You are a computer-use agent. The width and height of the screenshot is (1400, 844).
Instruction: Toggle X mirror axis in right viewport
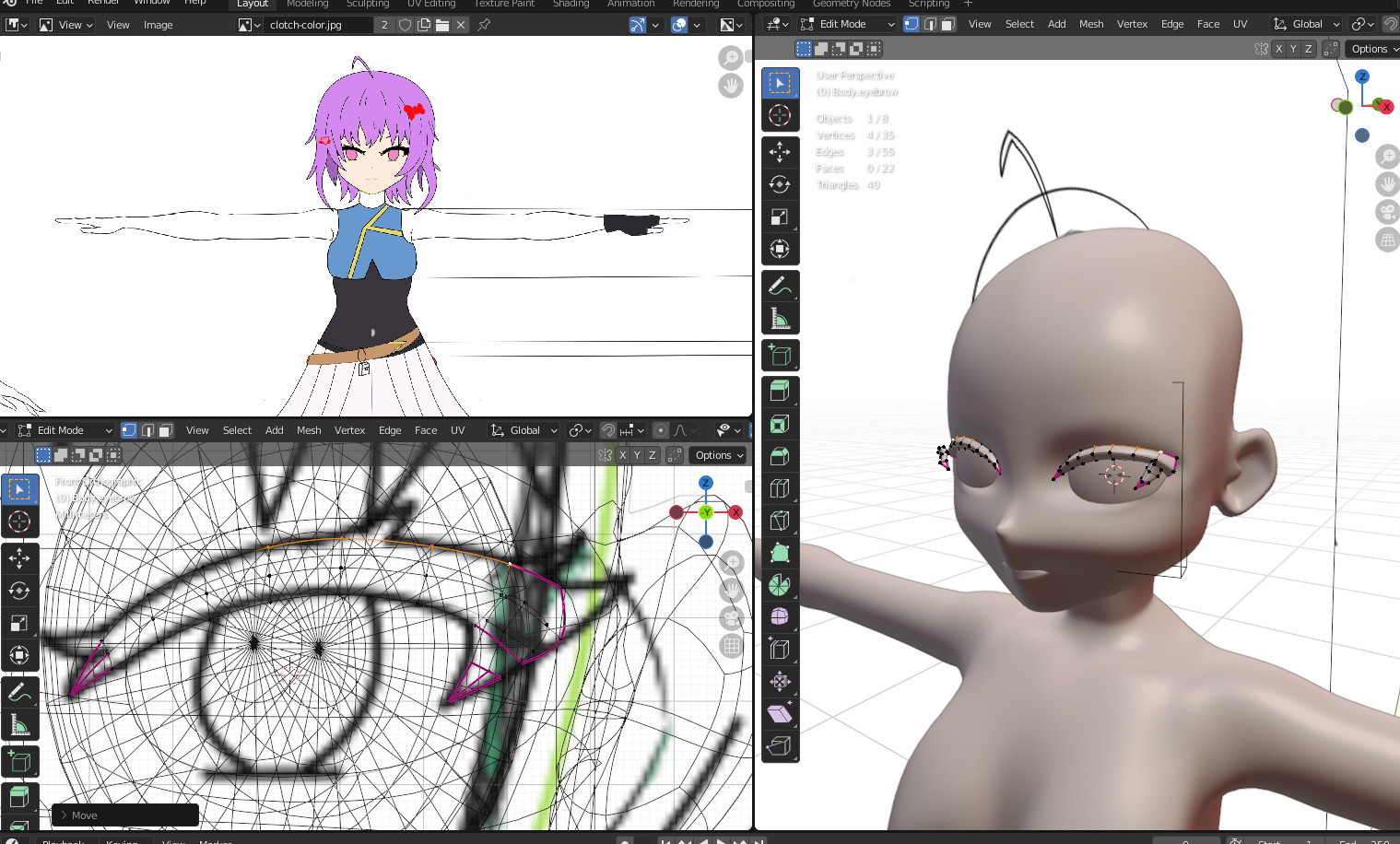tap(1278, 49)
